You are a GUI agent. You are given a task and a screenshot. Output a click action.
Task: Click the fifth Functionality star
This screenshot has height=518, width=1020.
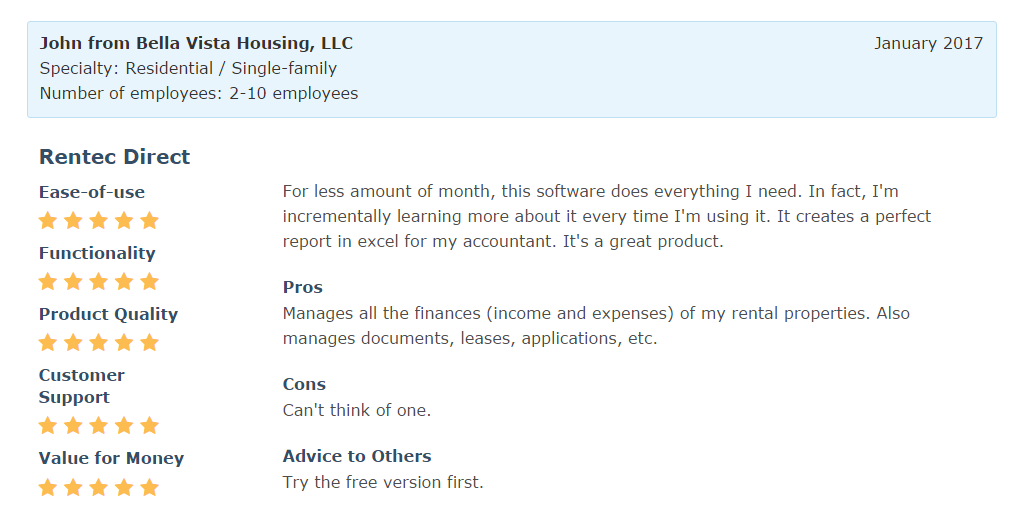tap(149, 281)
